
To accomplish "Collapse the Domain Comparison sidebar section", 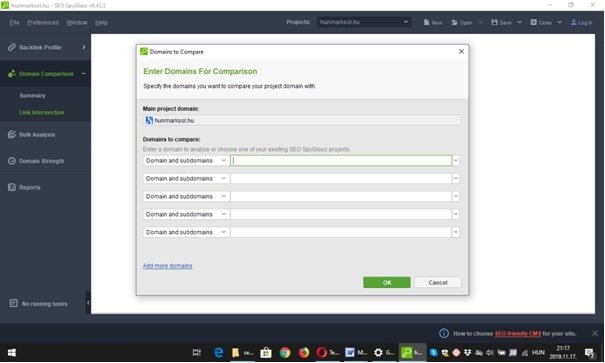I will tap(84, 73).
